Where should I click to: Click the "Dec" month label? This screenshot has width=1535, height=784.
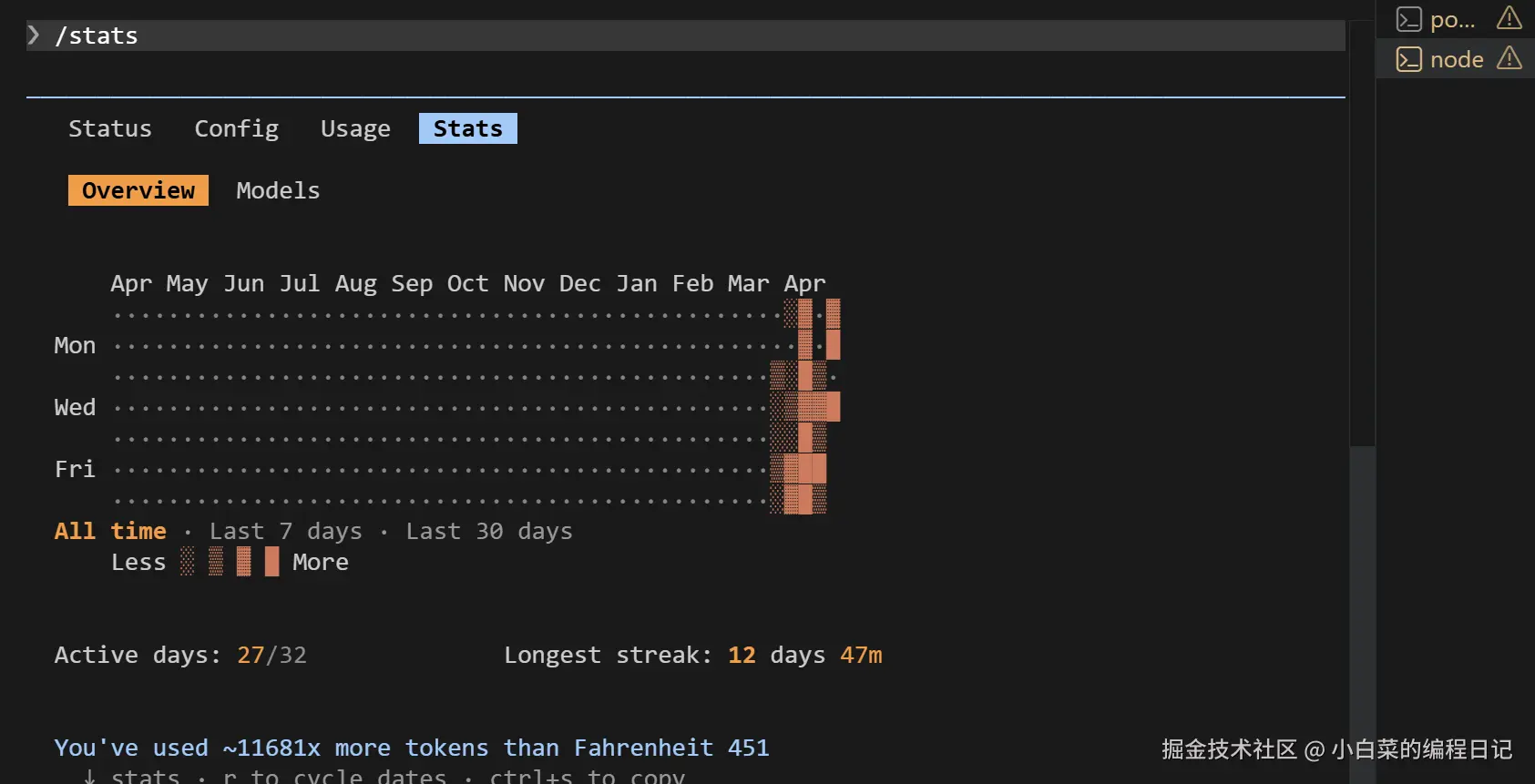click(580, 283)
